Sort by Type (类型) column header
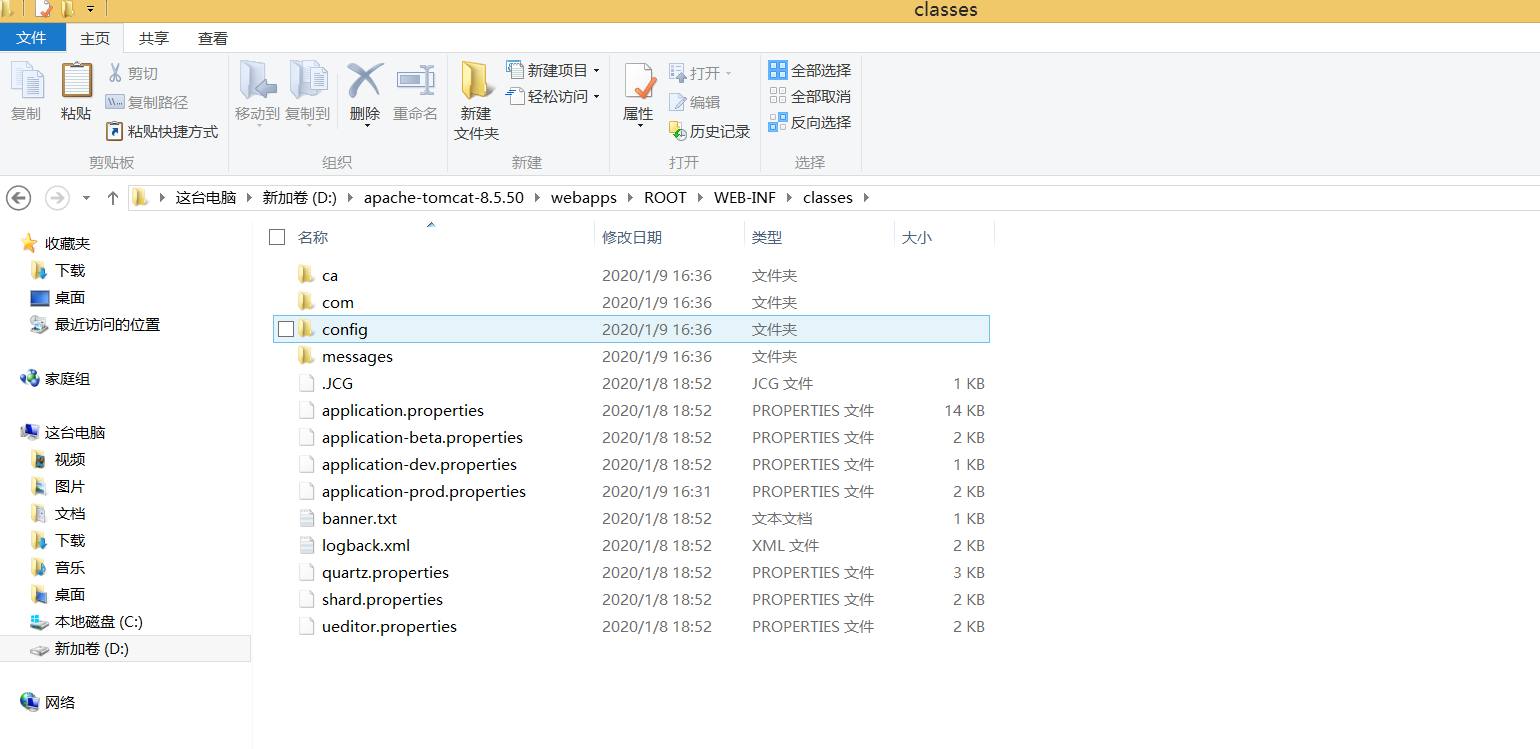Screen dimensions: 1540x749 coord(767,237)
